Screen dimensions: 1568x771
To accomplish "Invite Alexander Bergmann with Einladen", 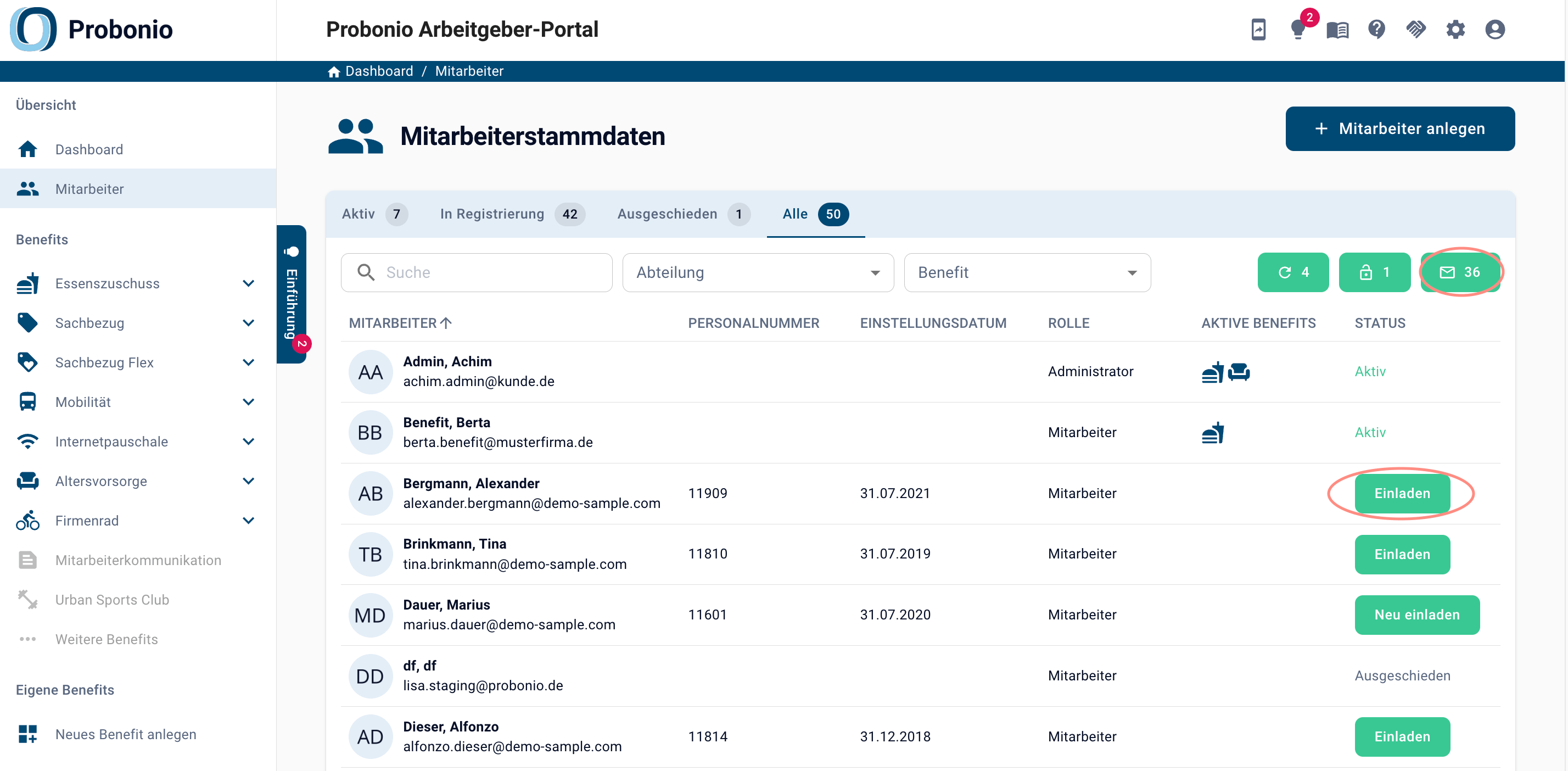I will (x=1402, y=493).
